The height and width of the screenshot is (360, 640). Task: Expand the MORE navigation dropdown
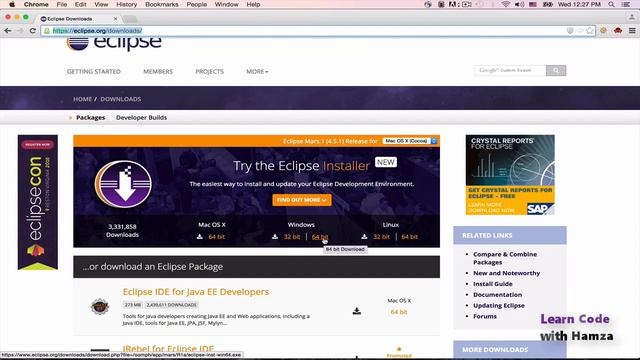tap(257, 71)
